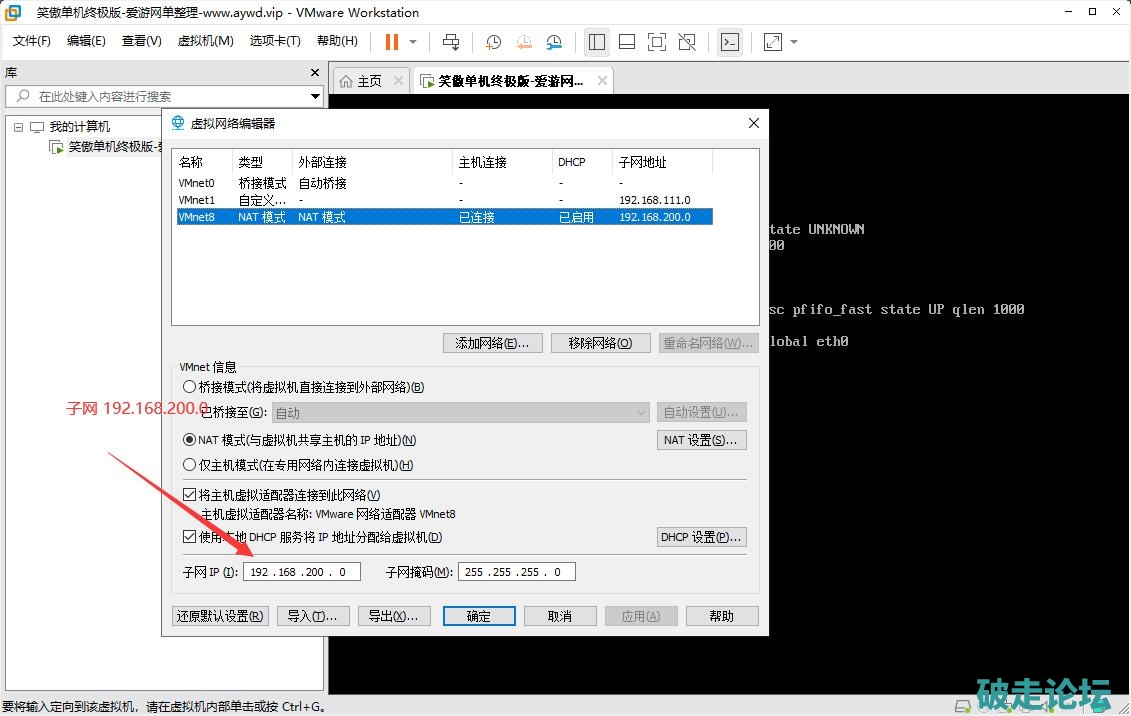Click the Send Ctrl+Alt+Del toolbar icon
1131x716 pixels.
[x=451, y=42]
